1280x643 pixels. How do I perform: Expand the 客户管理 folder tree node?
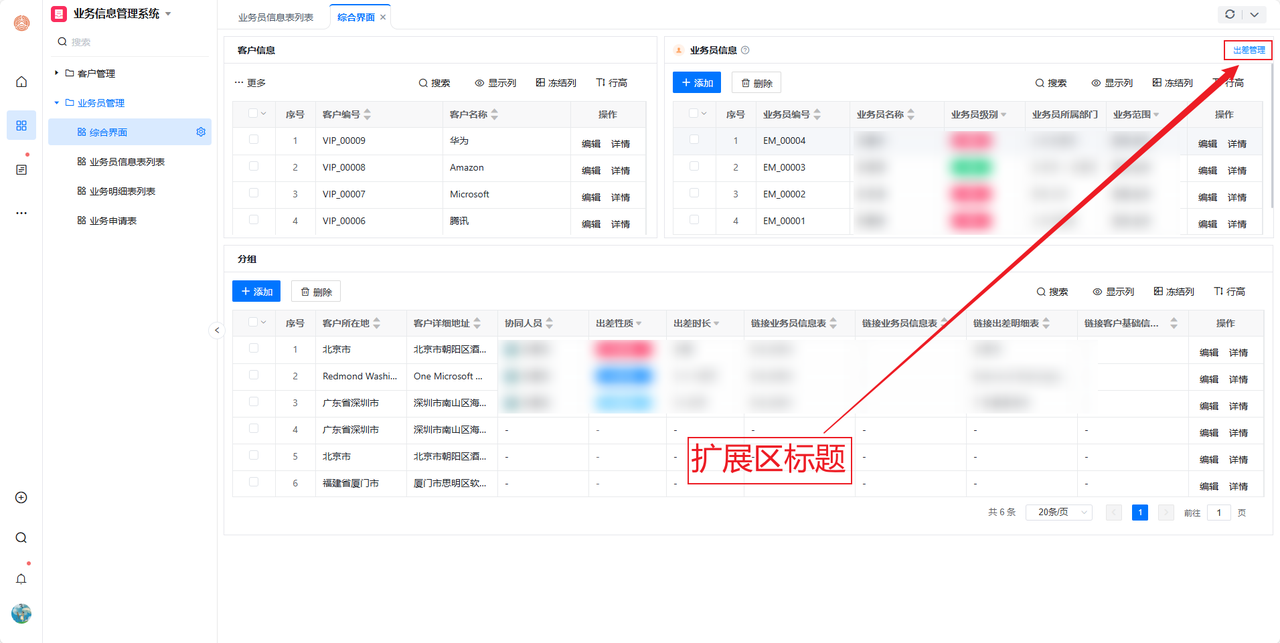[x=57, y=73]
